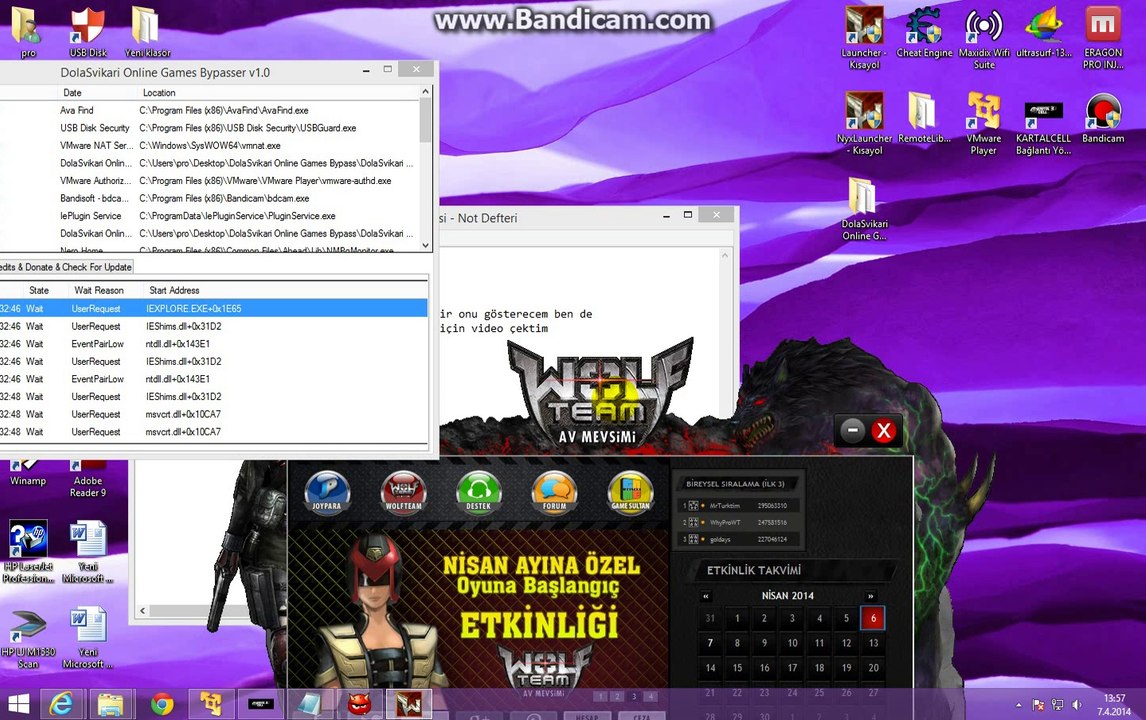Open HP LaserJet Professional desktop icon
The height and width of the screenshot is (720, 1146).
(28, 553)
